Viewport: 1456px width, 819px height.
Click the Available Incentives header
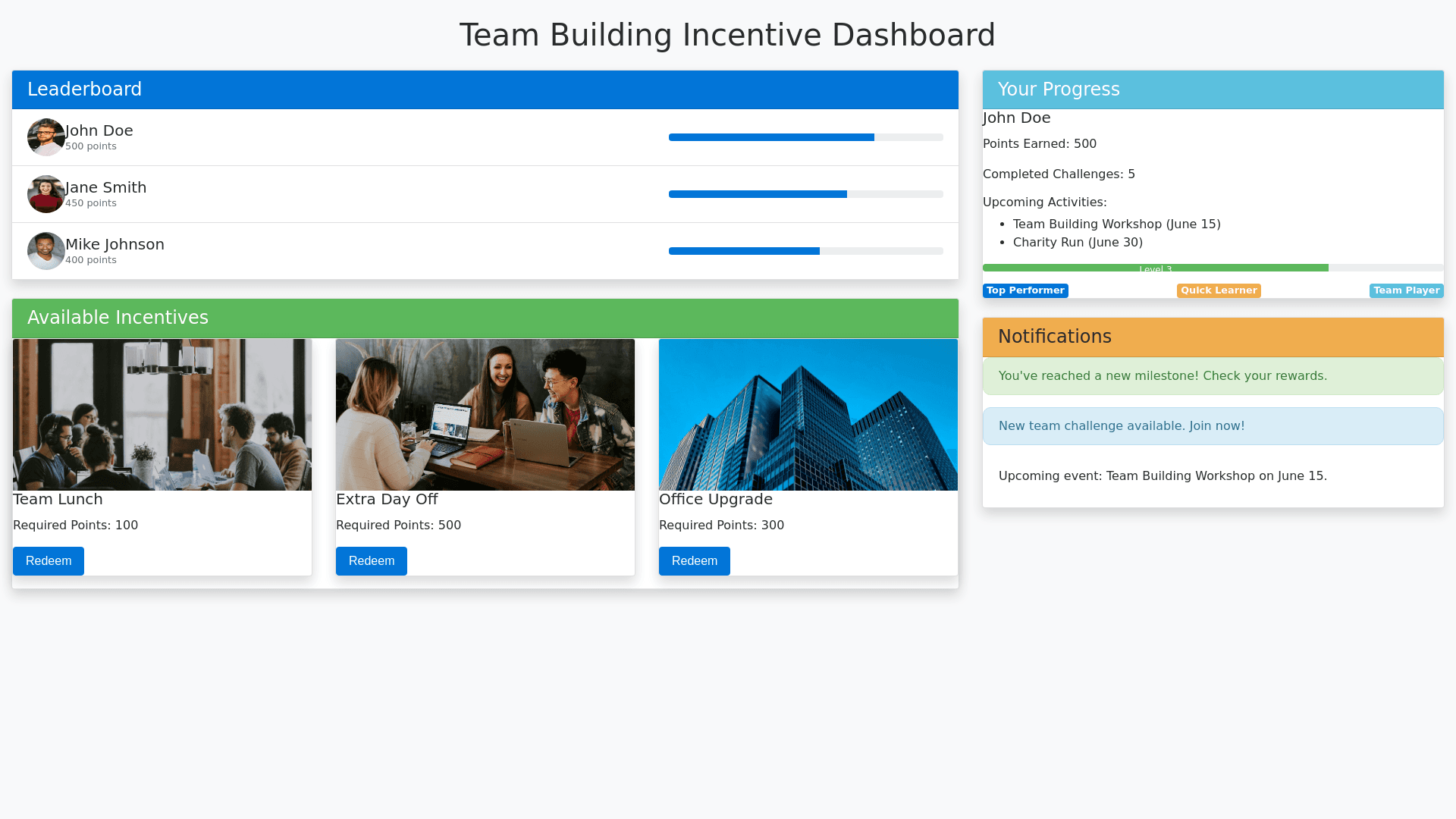point(485,318)
